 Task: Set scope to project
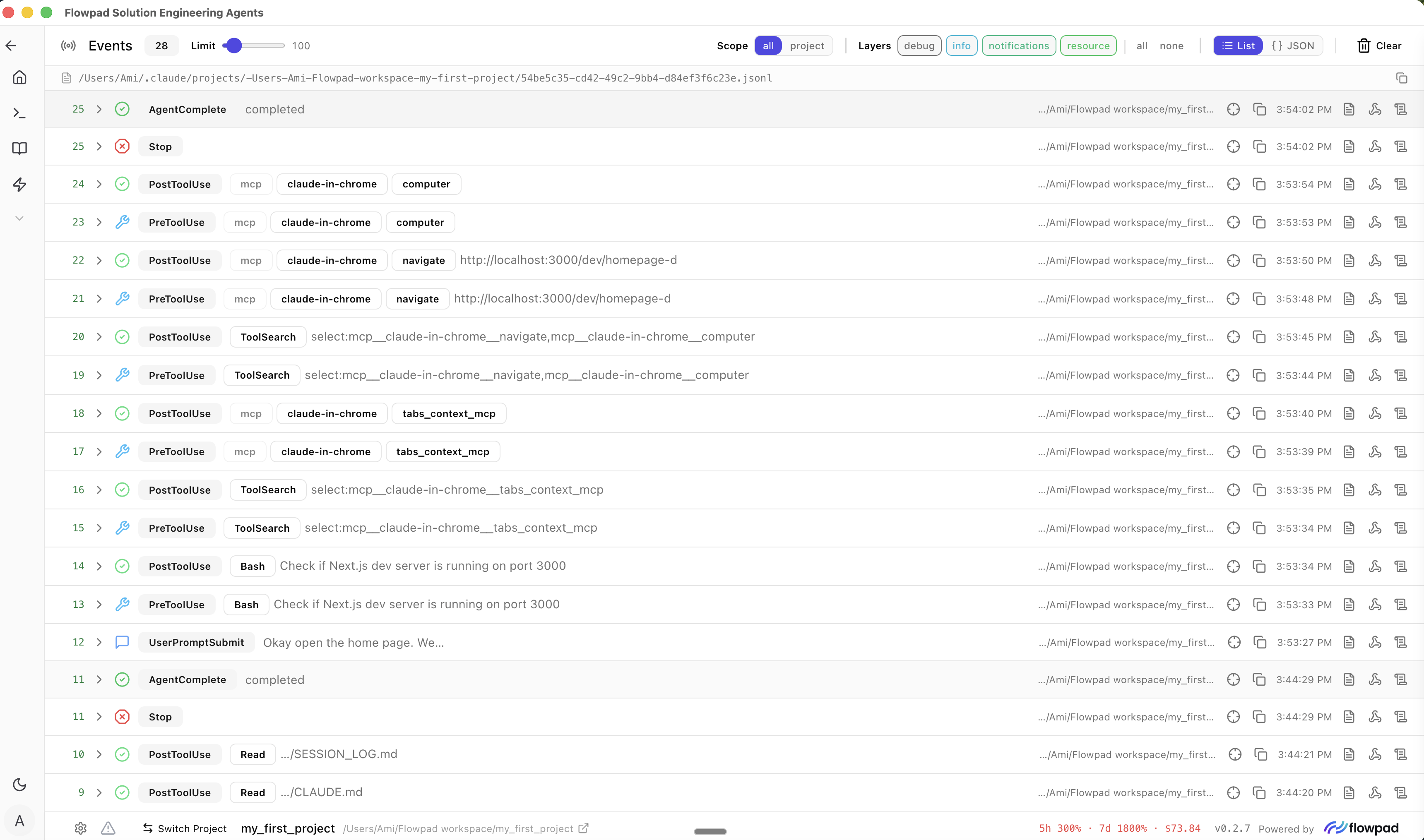tap(806, 46)
